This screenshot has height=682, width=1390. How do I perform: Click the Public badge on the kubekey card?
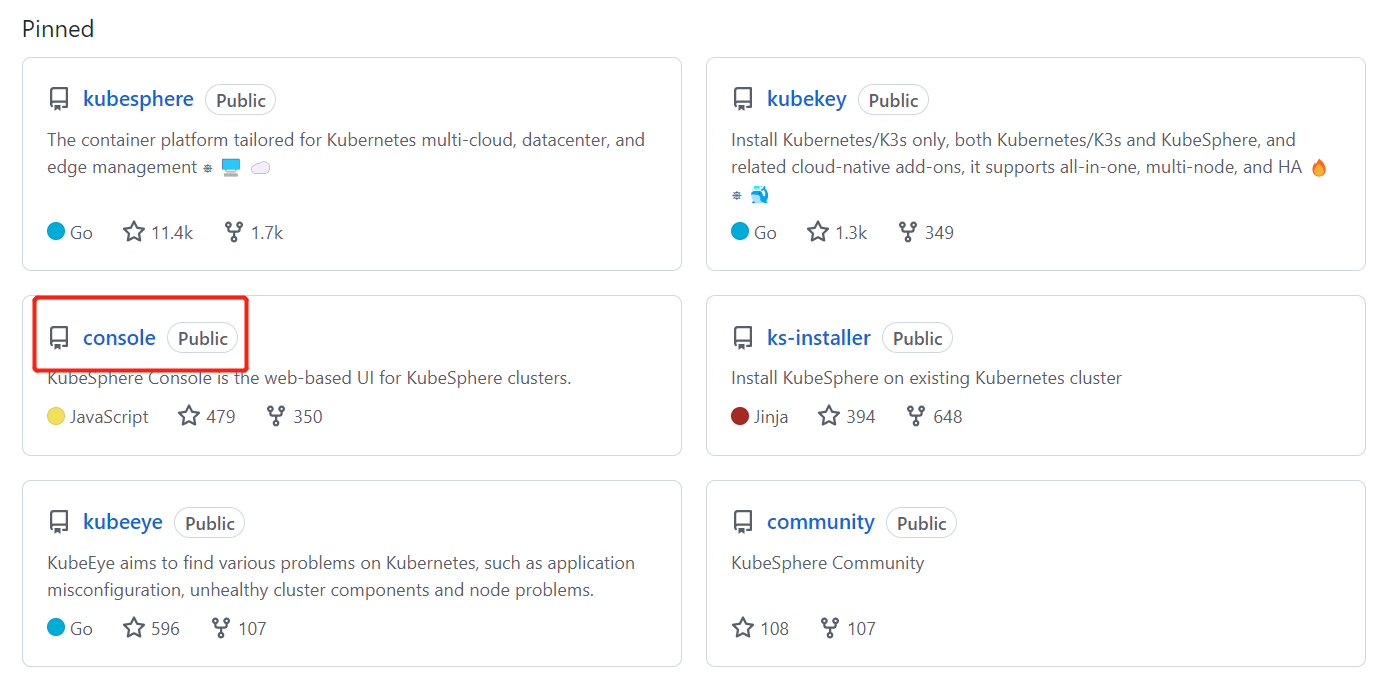[x=893, y=99]
